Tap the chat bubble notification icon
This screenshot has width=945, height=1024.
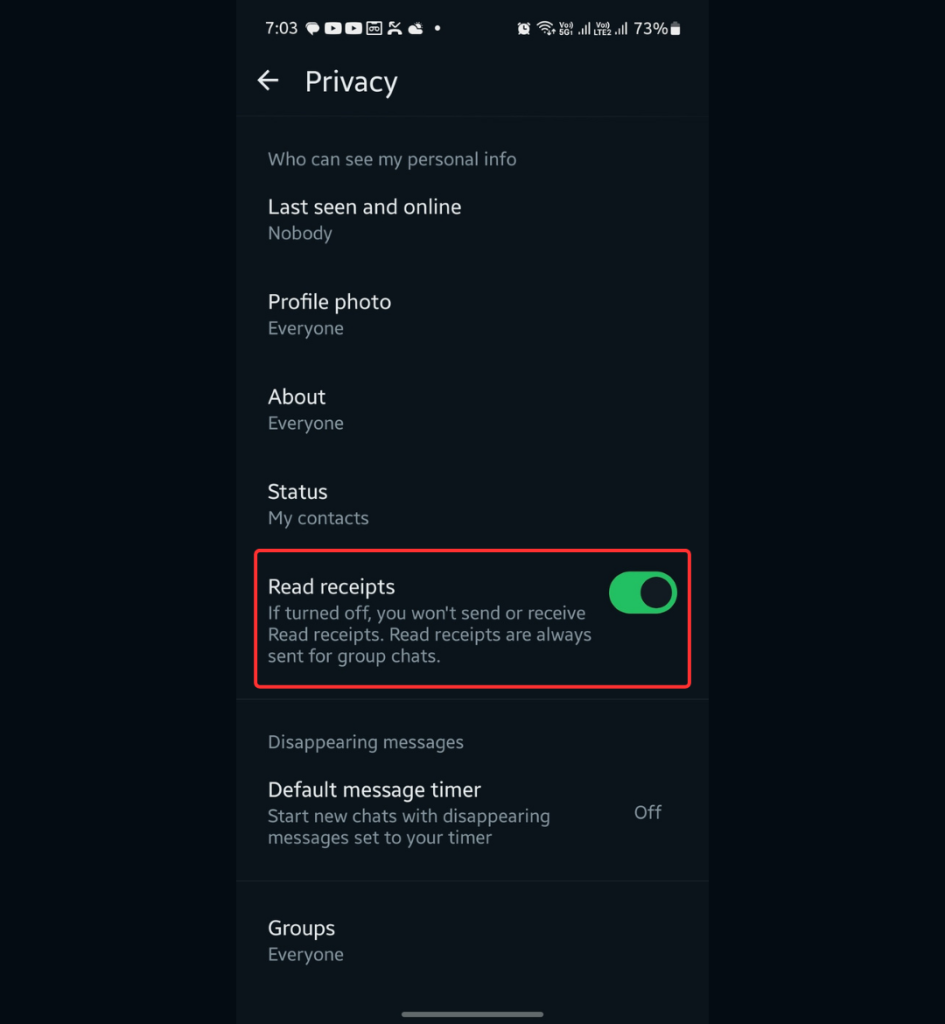[312, 29]
